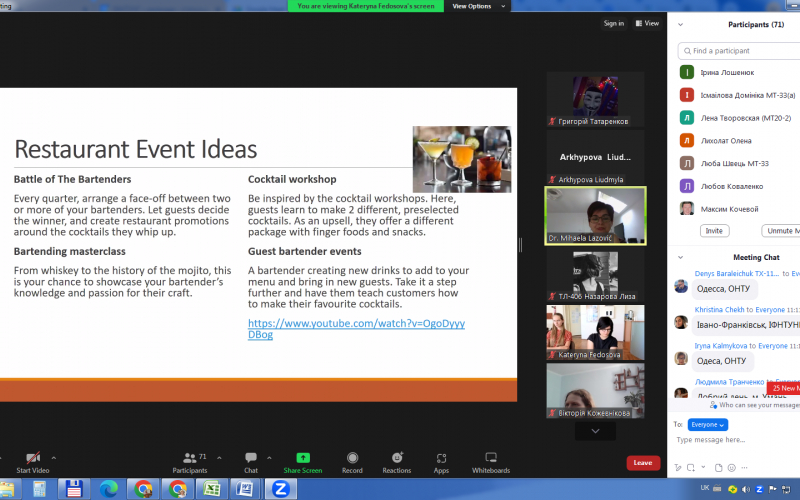Image resolution: width=800 pixels, height=500 pixels.
Task: Expand the Start Video options arrow
Action: point(54,458)
